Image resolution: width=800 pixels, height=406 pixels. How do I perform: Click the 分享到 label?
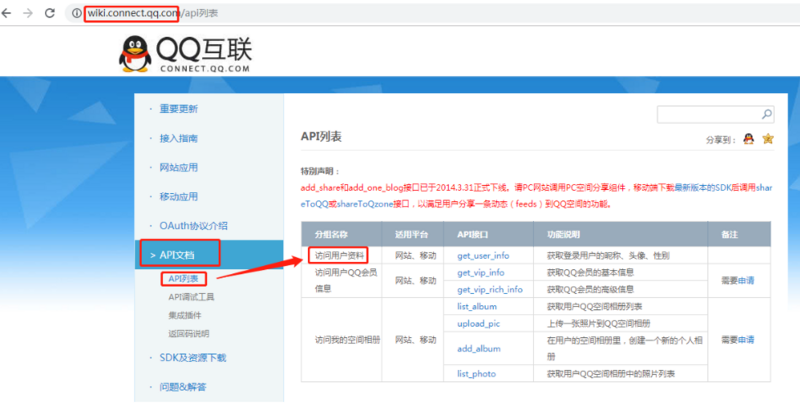pyautogui.click(x=721, y=139)
